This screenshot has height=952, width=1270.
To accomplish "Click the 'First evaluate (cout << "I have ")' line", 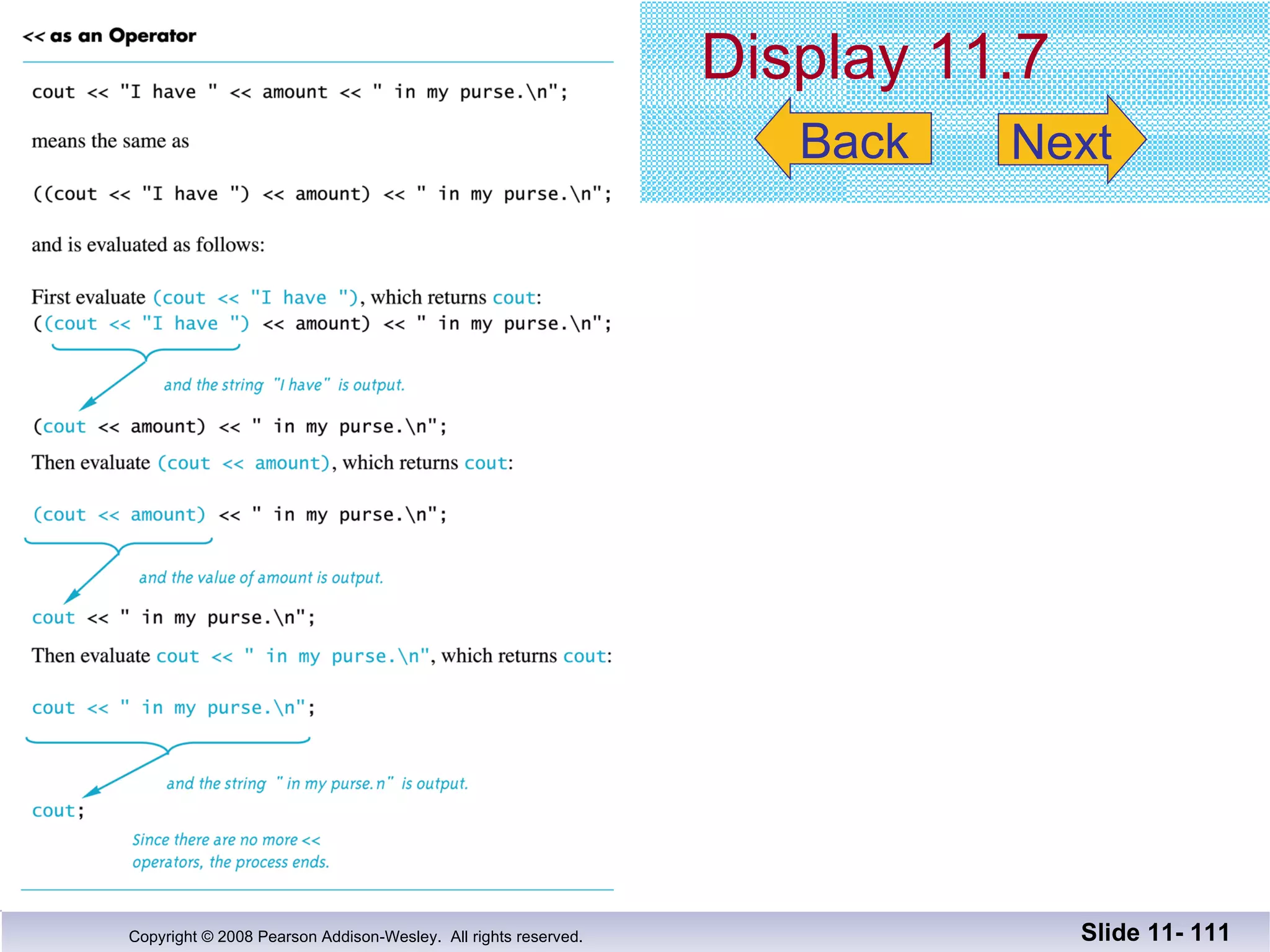I will click(286, 297).
